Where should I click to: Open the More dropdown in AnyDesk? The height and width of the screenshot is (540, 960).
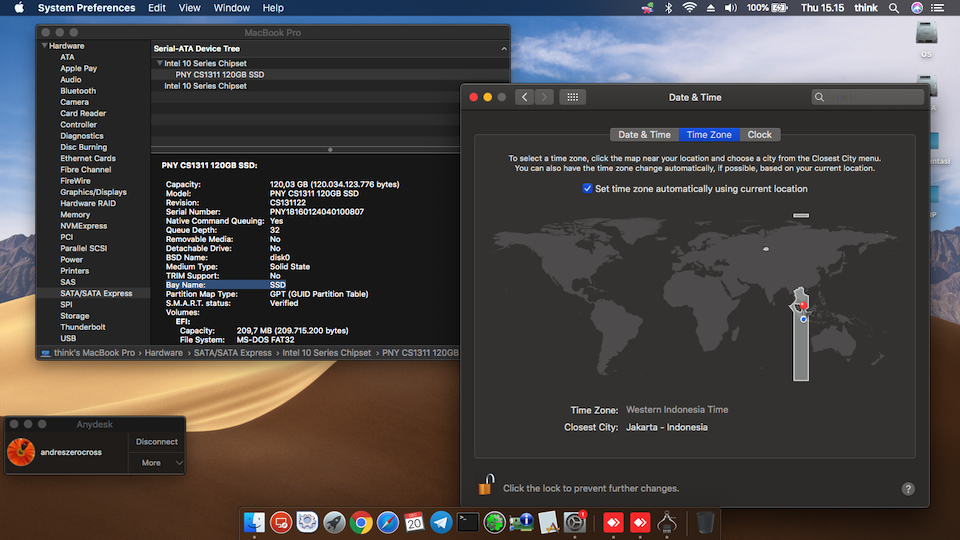(158, 463)
